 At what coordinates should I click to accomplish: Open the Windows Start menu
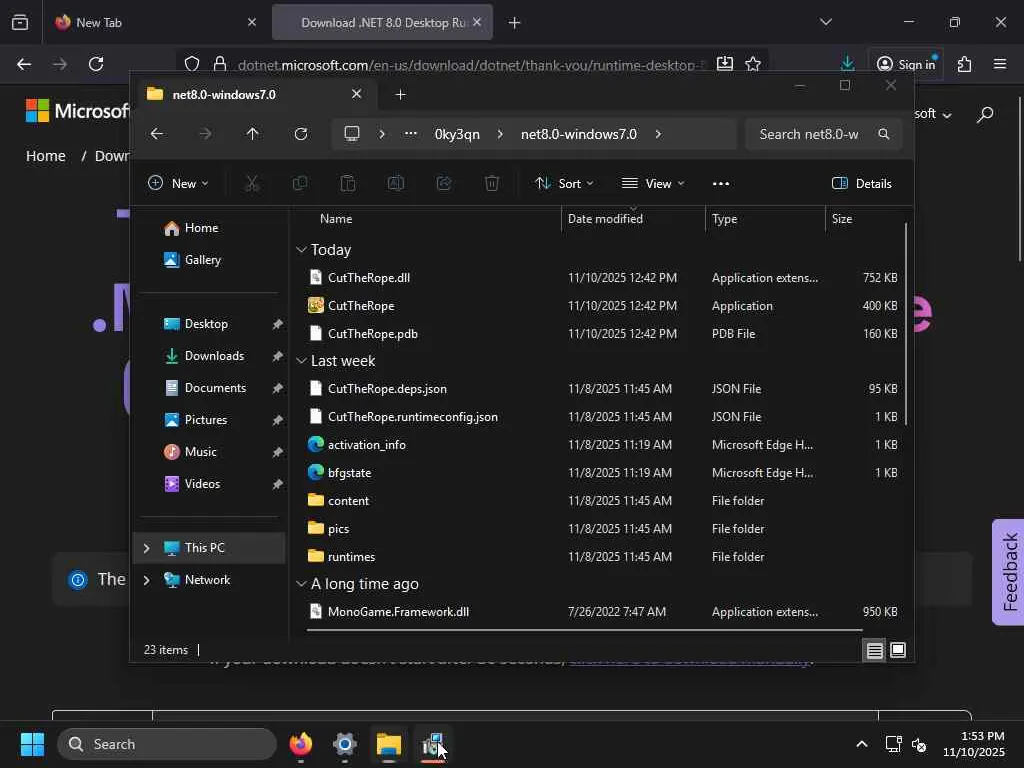[x=32, y=744]
